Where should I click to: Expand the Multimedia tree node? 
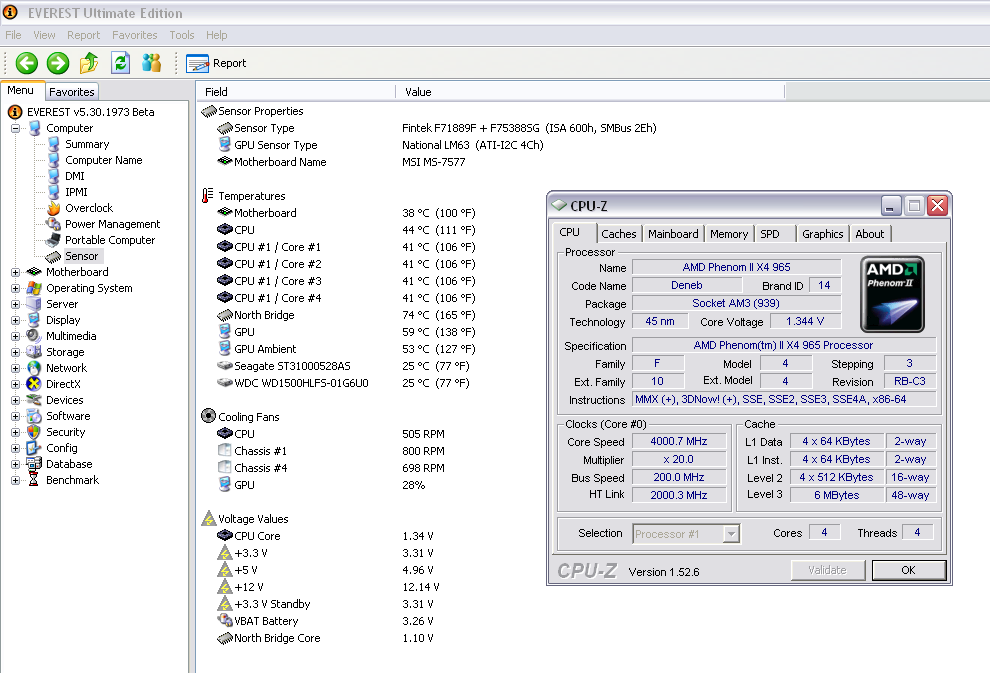[15, 336]
